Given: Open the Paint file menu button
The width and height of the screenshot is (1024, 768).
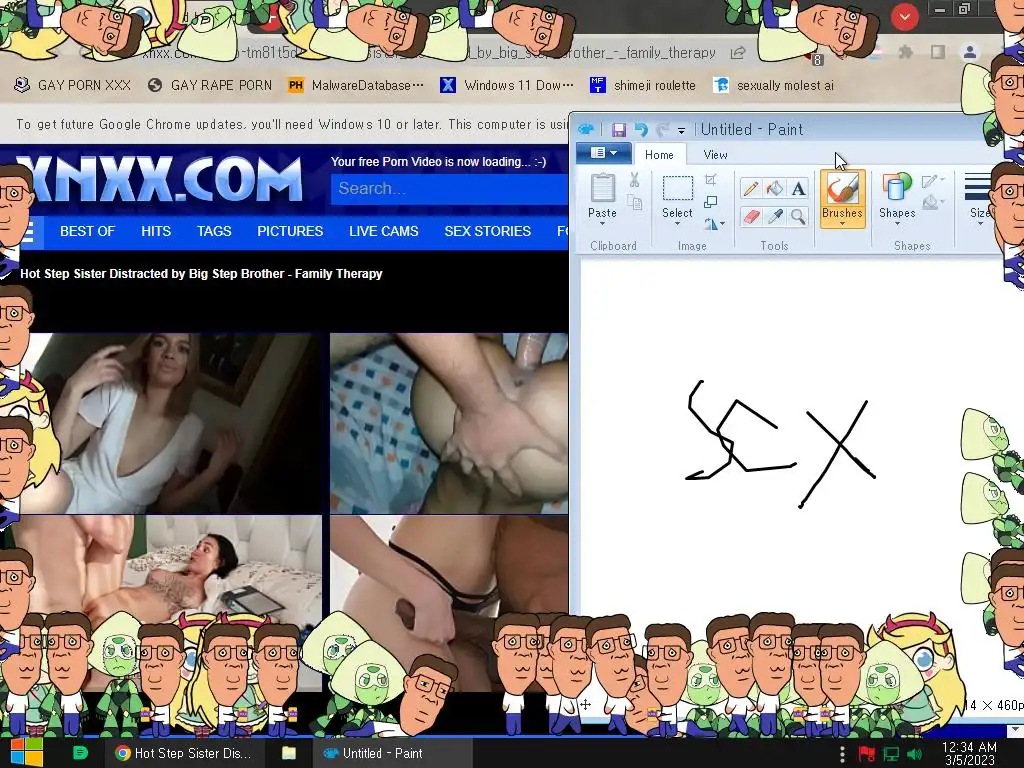Looking at the screenshot, I should click(603, 153).
